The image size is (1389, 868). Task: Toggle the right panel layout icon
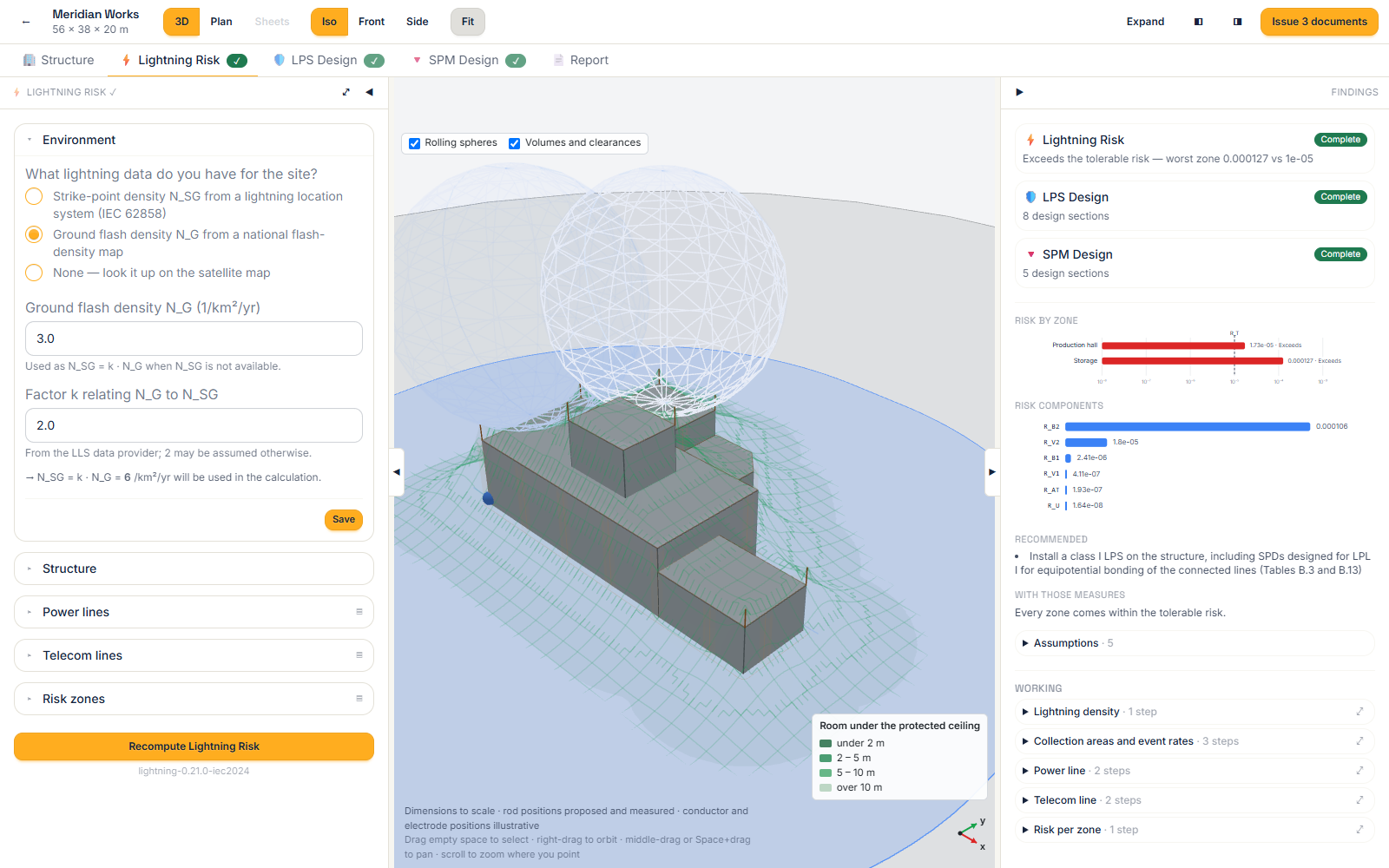point(1237,22)
